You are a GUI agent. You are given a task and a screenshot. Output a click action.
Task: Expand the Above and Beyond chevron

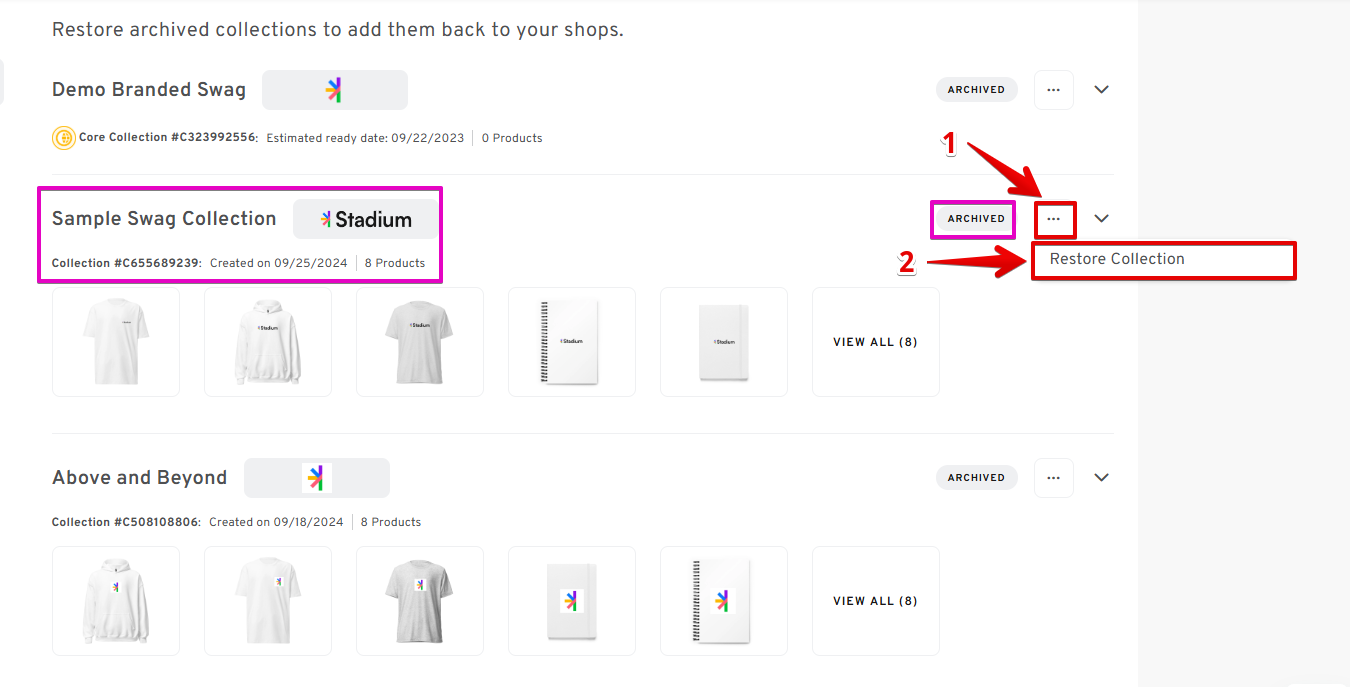pos(1101,478)
